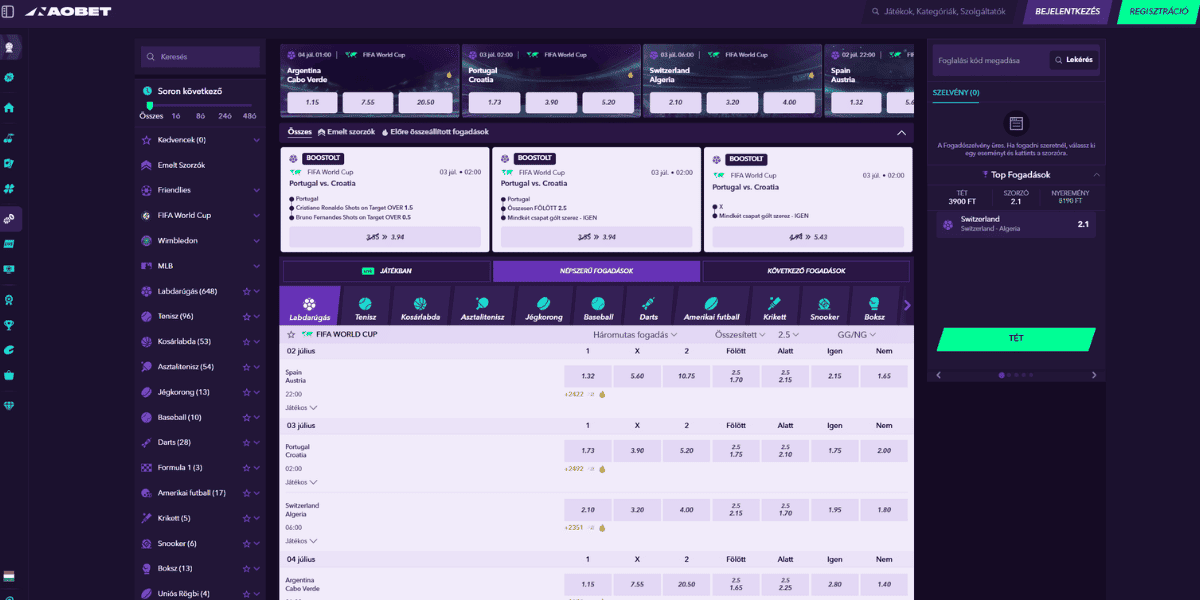Select the Baseball sport icon tab
The width and height of the screenshot is (1200, 600).
pyautogui.click(x=598, y=306)
